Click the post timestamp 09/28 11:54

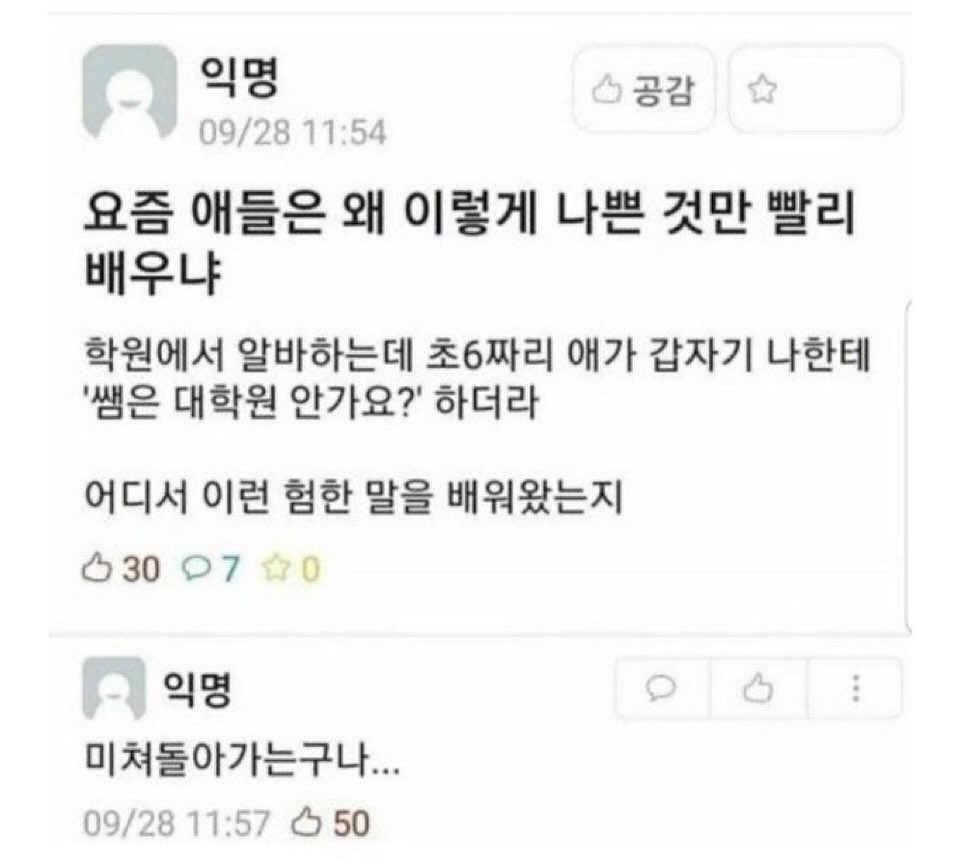coord(293,132)
